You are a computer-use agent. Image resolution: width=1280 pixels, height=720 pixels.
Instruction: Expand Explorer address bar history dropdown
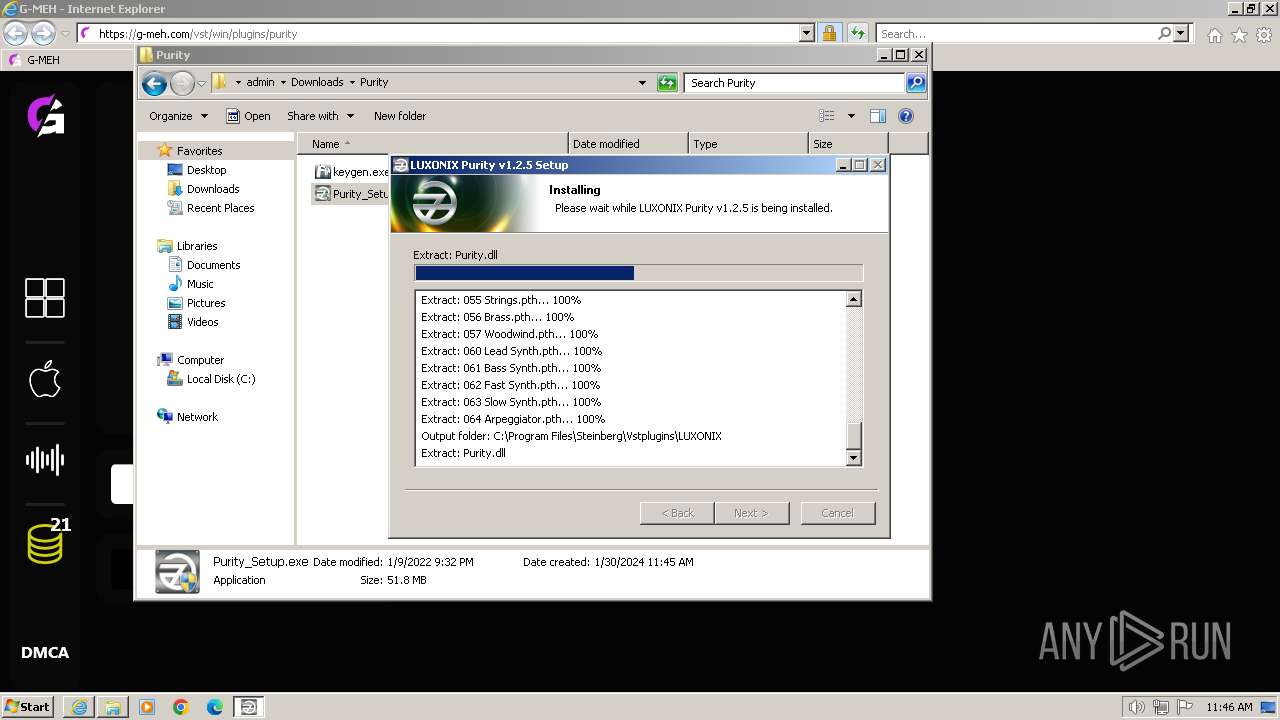click(642, 83)
